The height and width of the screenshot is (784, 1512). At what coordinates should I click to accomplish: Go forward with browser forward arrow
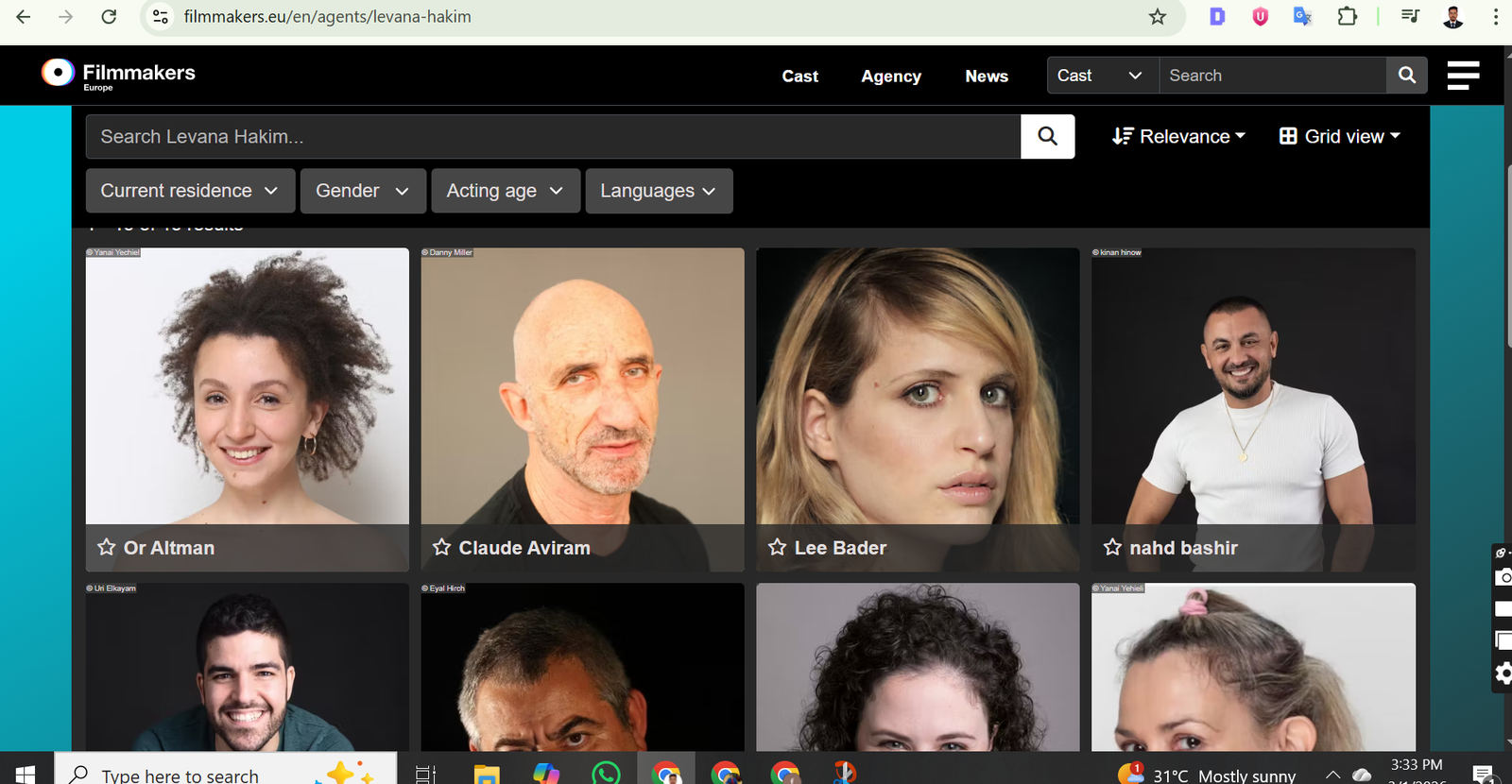pos(65,17)
